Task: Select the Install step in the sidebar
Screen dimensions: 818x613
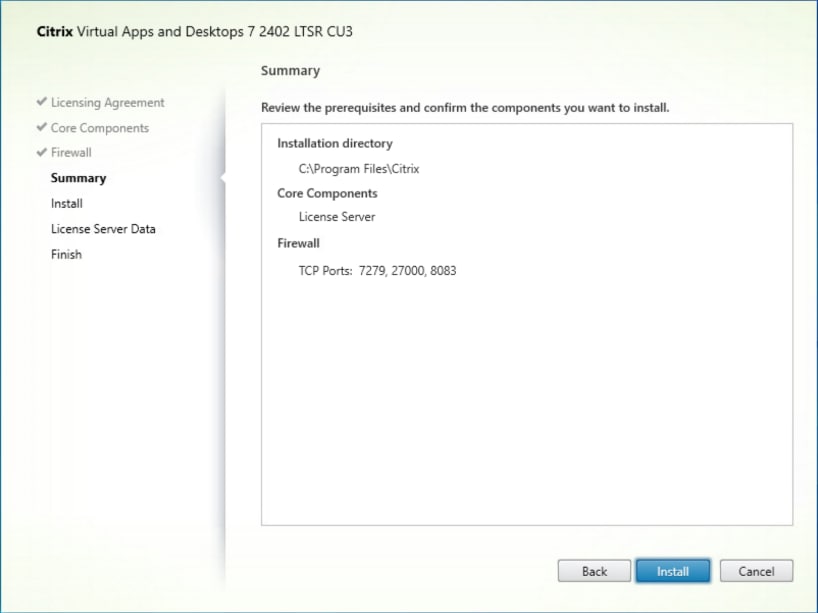Action: pyautogui.click(x=67, y=203)
